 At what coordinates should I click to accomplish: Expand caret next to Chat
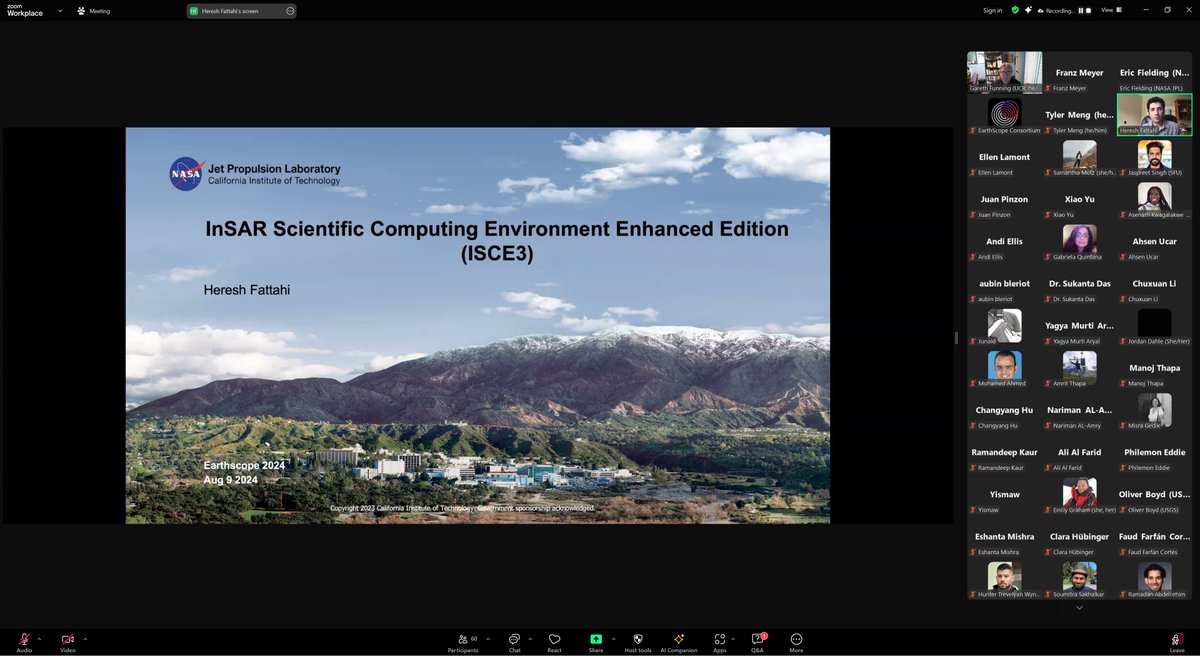pyautogui.click(x=530, y=638)
